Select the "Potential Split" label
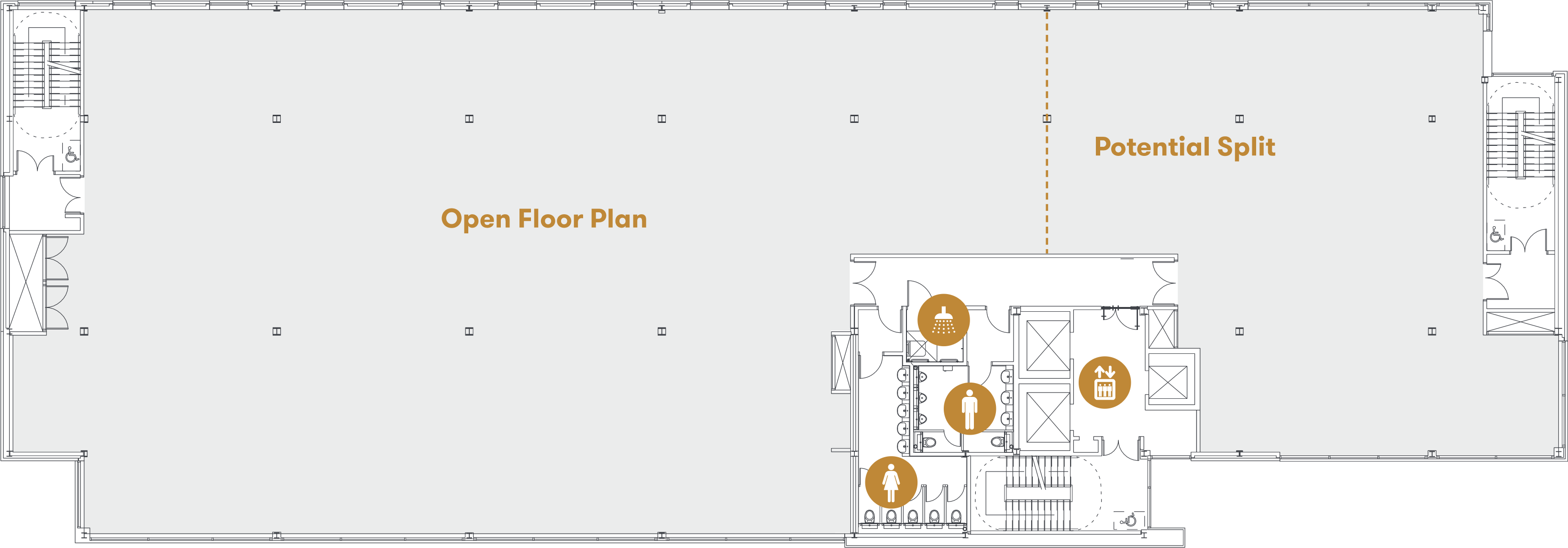1568x548 pixels. (1184, 147)
